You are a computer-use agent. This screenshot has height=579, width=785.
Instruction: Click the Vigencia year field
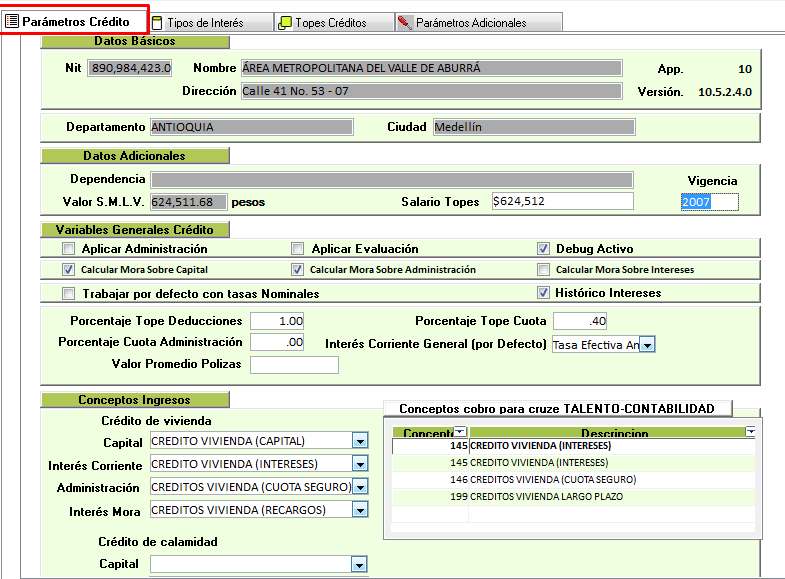[708, 202]
